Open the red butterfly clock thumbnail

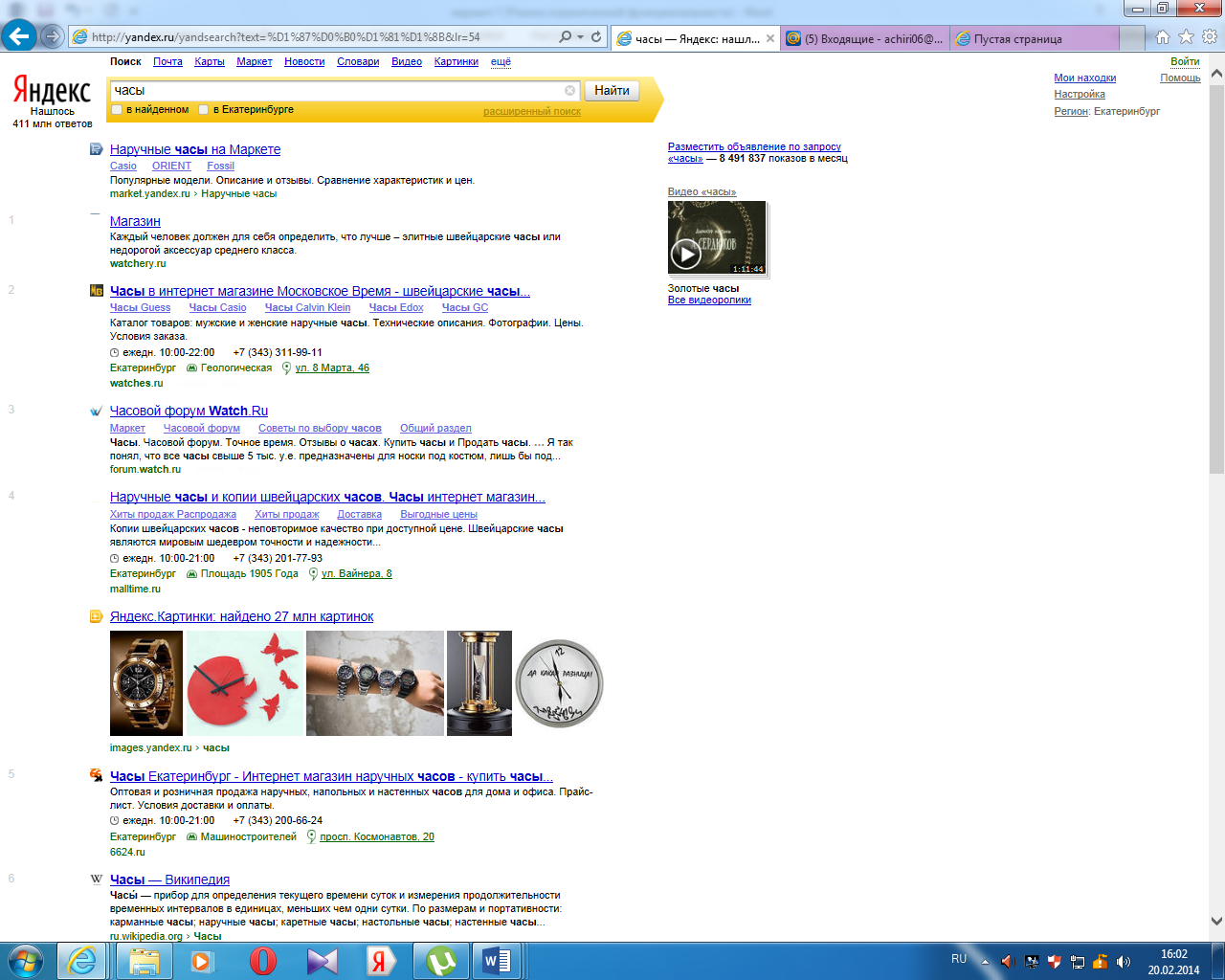click(x=245, y=683)
